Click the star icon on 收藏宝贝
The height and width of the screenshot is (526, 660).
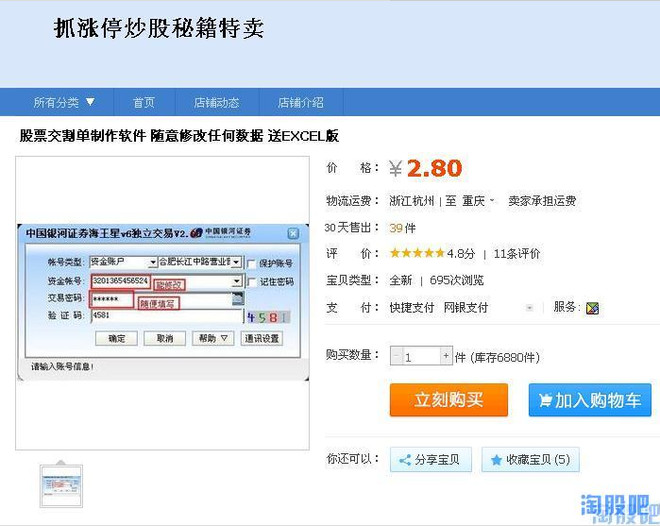coord(496,460)
